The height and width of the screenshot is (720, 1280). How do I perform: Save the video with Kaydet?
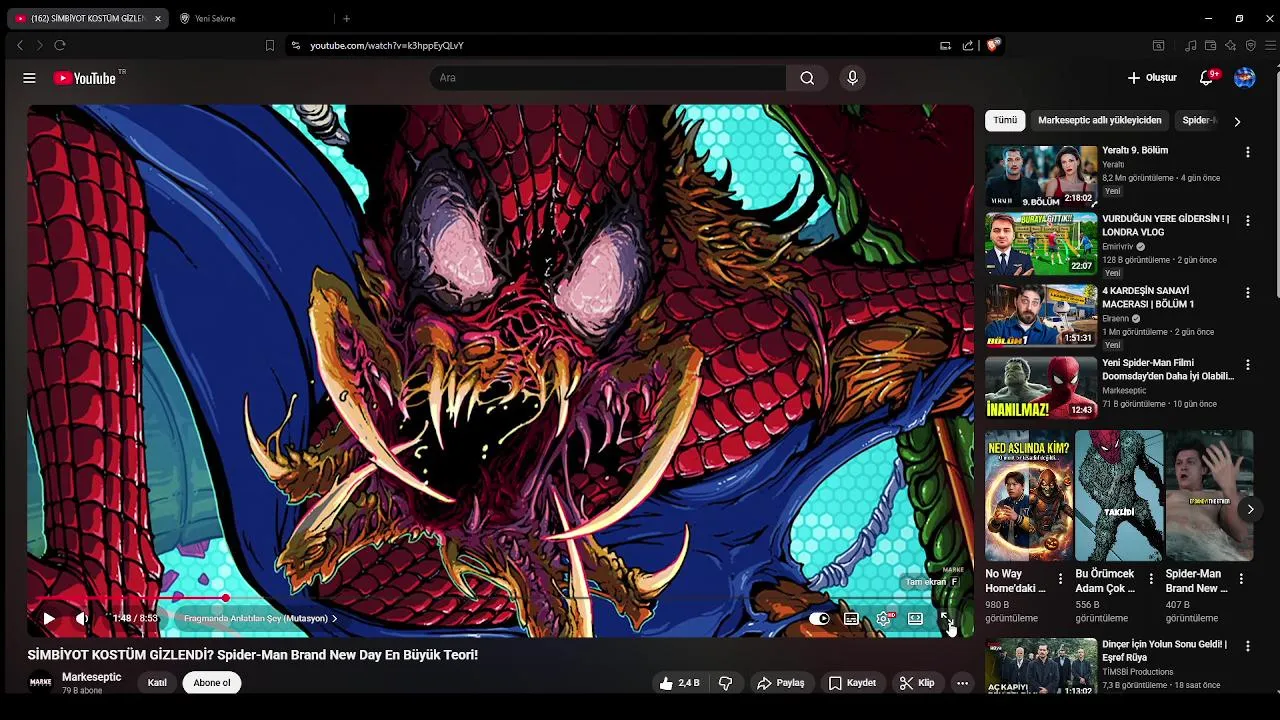click(x=853, y=683)
